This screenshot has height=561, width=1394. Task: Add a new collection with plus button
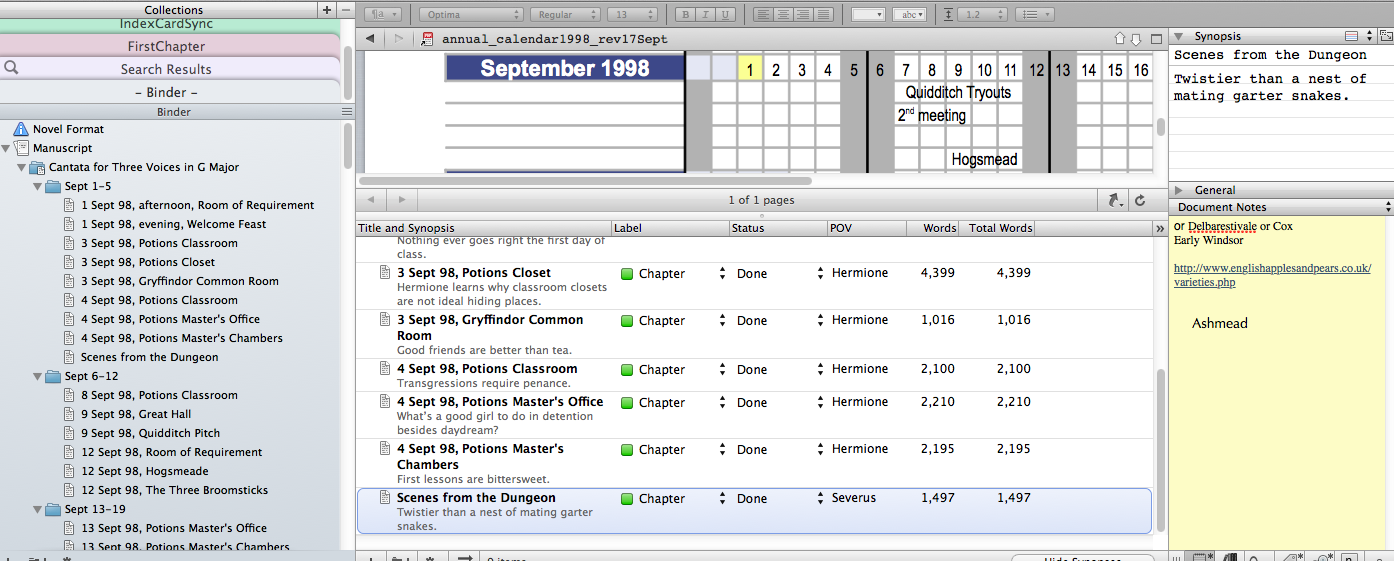tap(326, 9)
